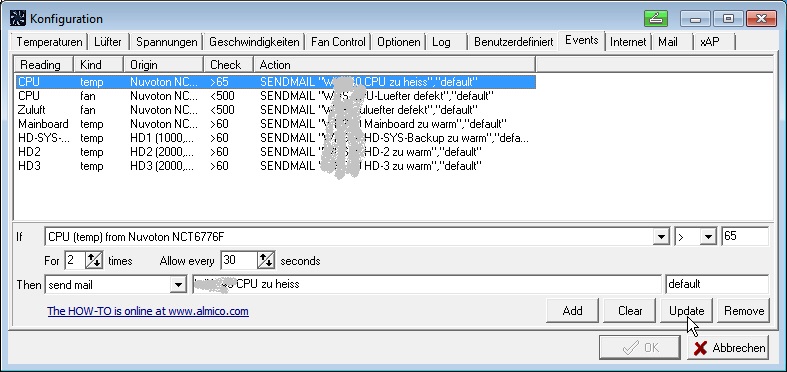Click the For times stepper arrows

tap(94, 260)
